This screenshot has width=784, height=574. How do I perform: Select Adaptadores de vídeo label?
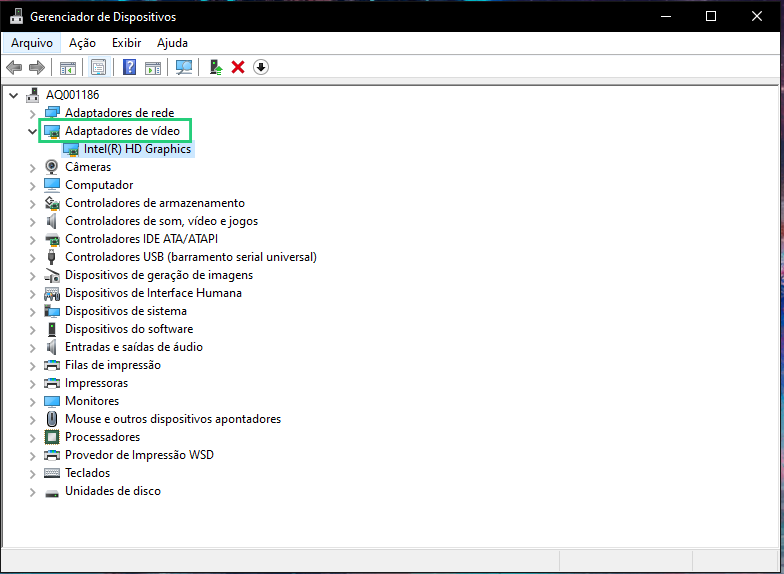[122, 131]
